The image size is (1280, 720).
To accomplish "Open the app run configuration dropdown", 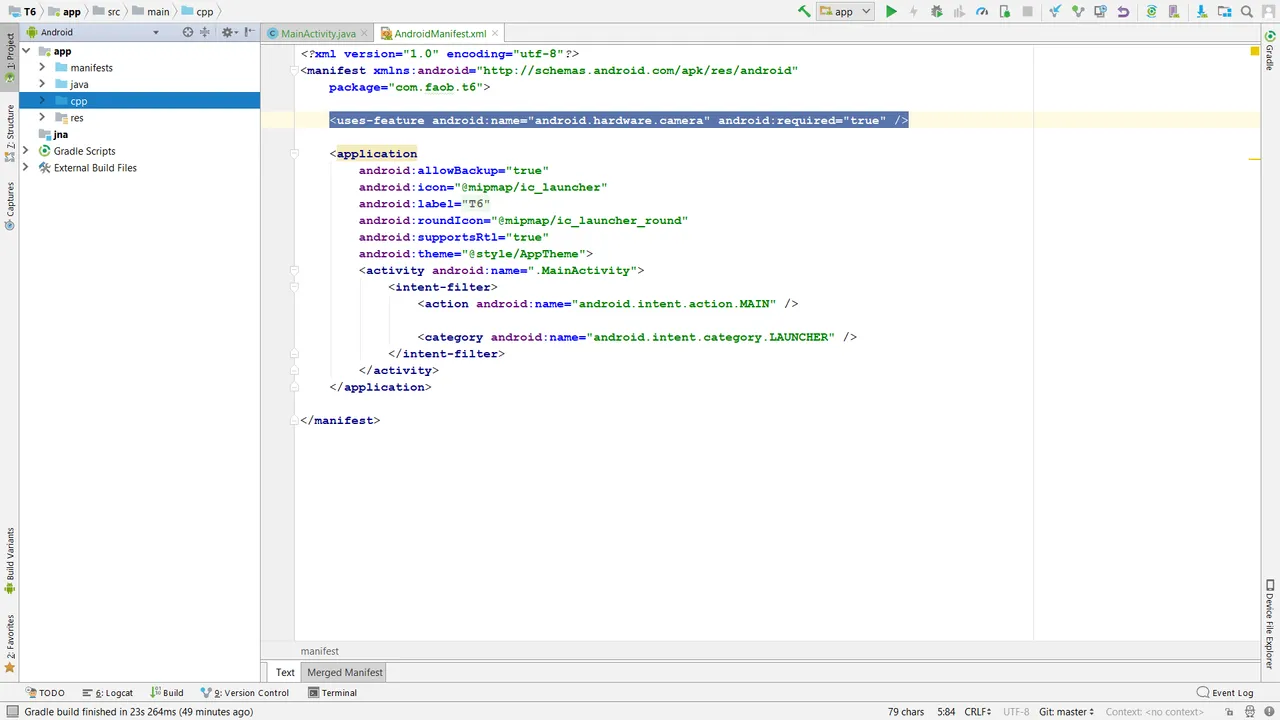I will click(845, 12).
